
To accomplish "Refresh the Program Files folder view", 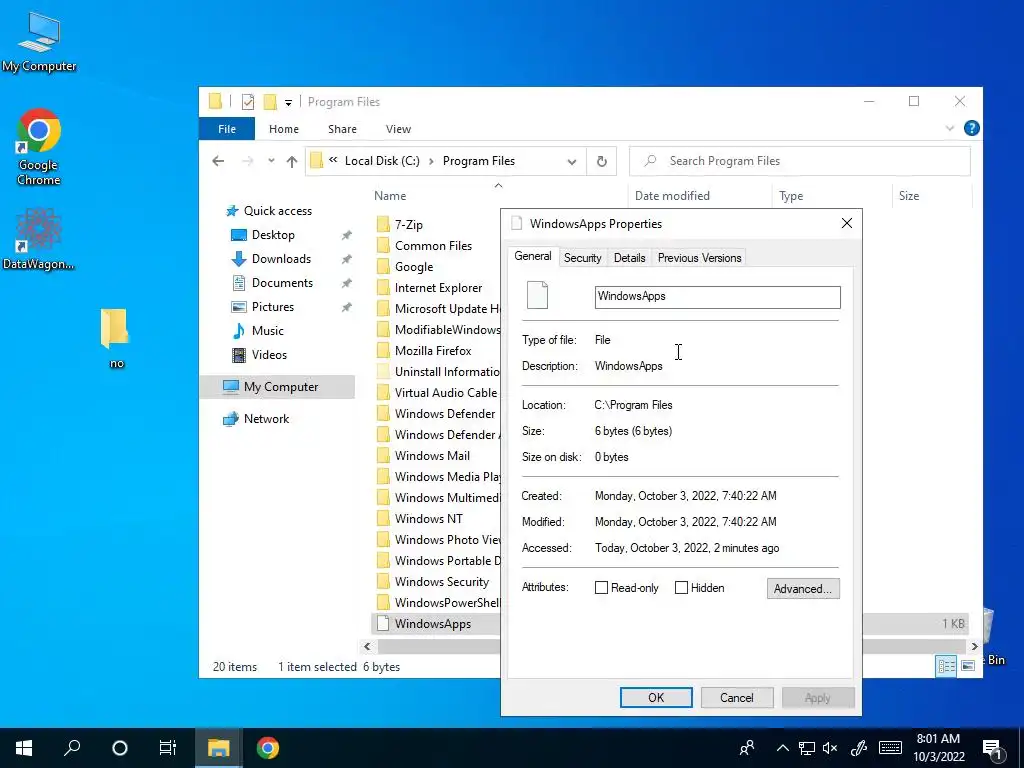I will tap(601, 161).
